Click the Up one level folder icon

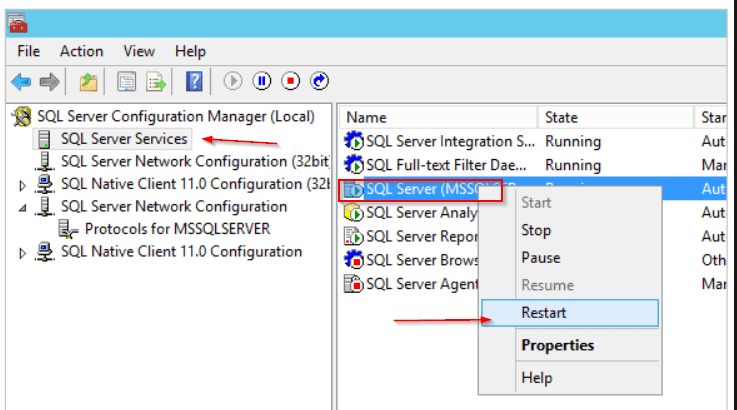click(88, 82)
